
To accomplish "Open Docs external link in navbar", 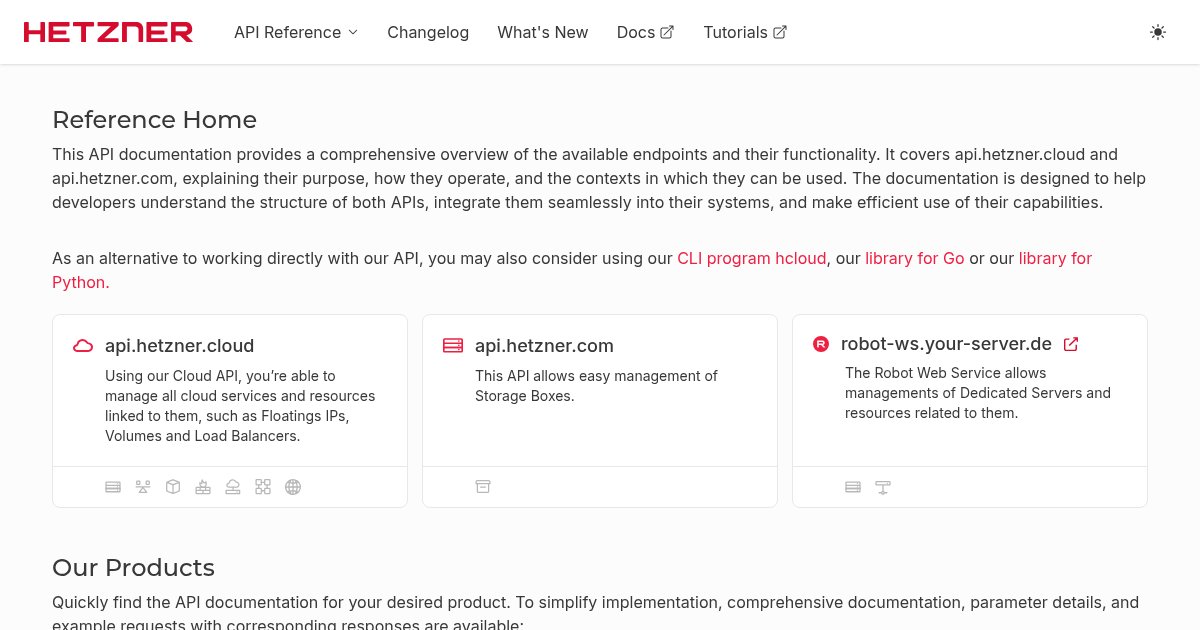I will pyautogui.click(x=645, y=32).
